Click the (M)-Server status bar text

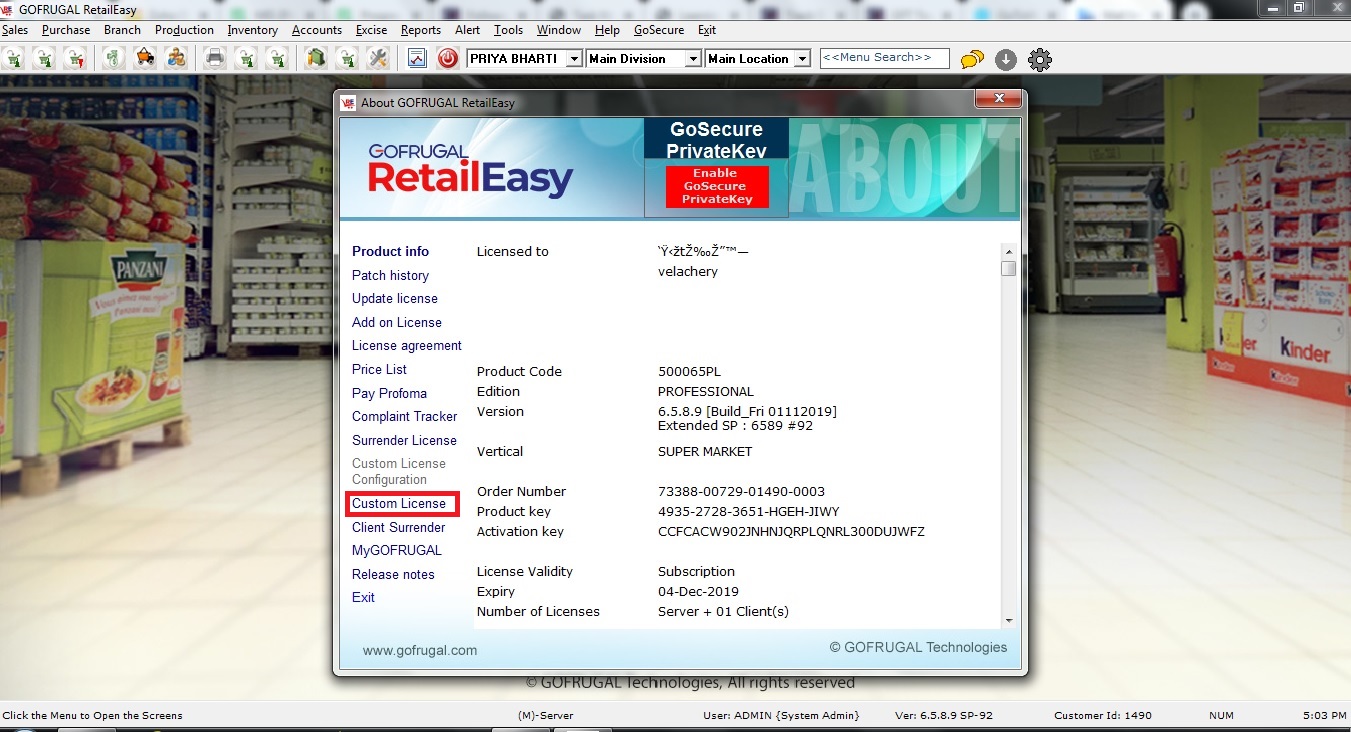(545, 715)
